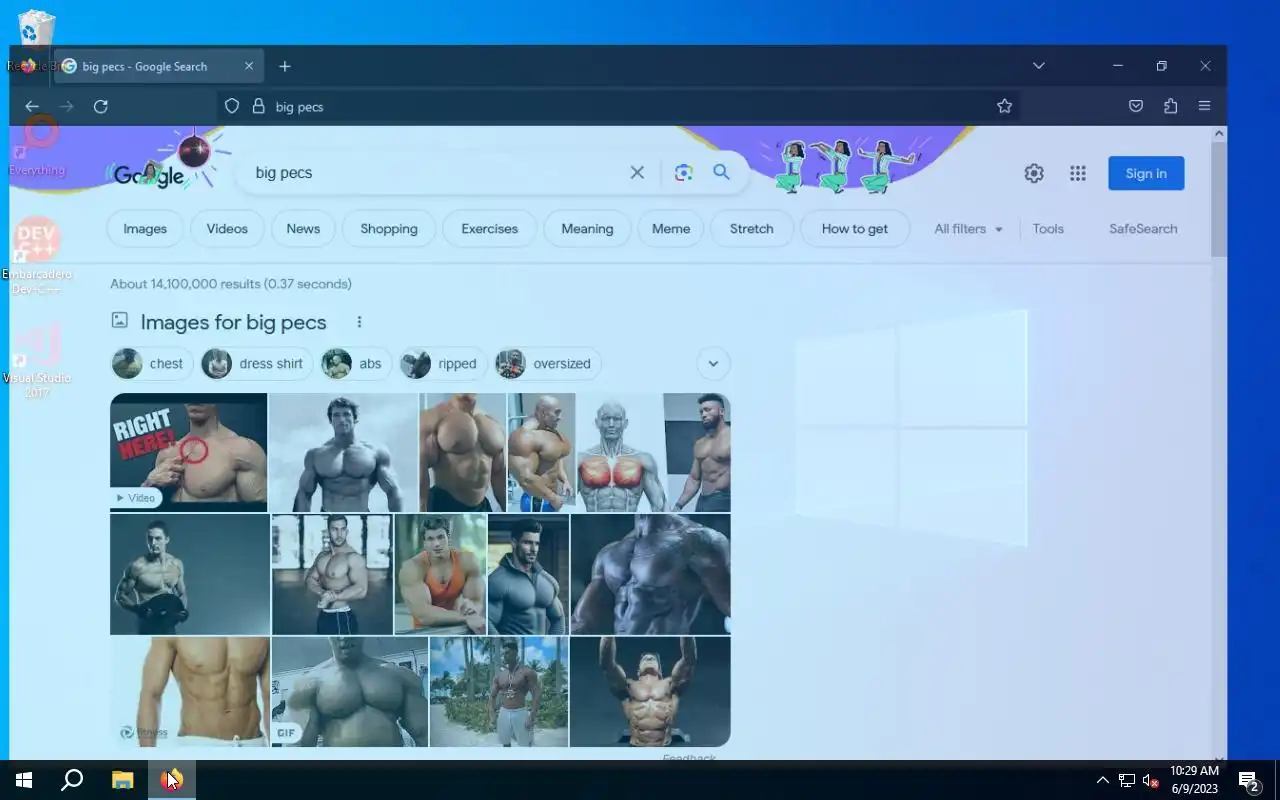Image resolution: width=1280 pixels, height=800 pixels.
Task: Expand the All filters dropdown
Action: point(968,229)
